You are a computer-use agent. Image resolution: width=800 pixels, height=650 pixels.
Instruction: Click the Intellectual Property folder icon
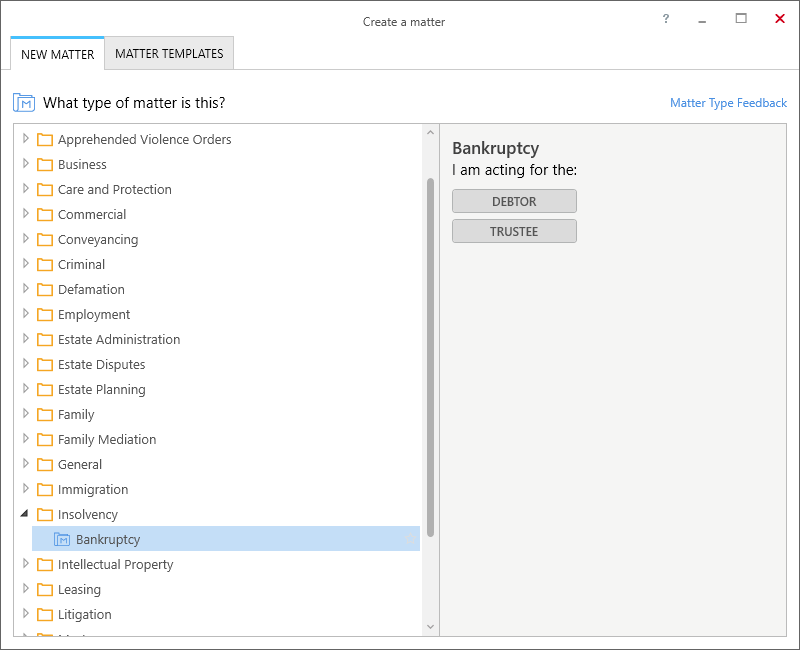click(x=45, y=564)
